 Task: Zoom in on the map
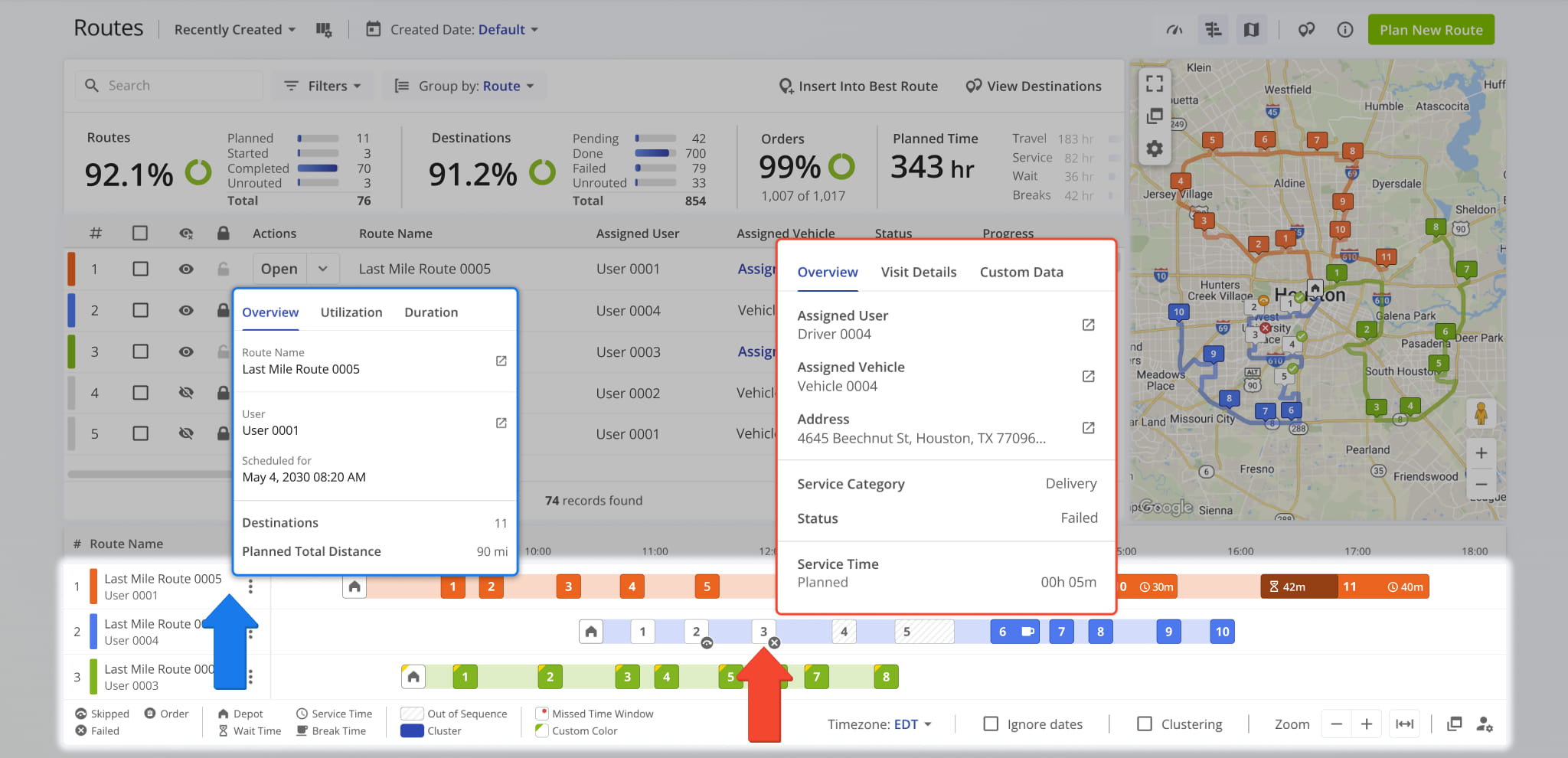pyautogui.click(x=1481, y=453)
